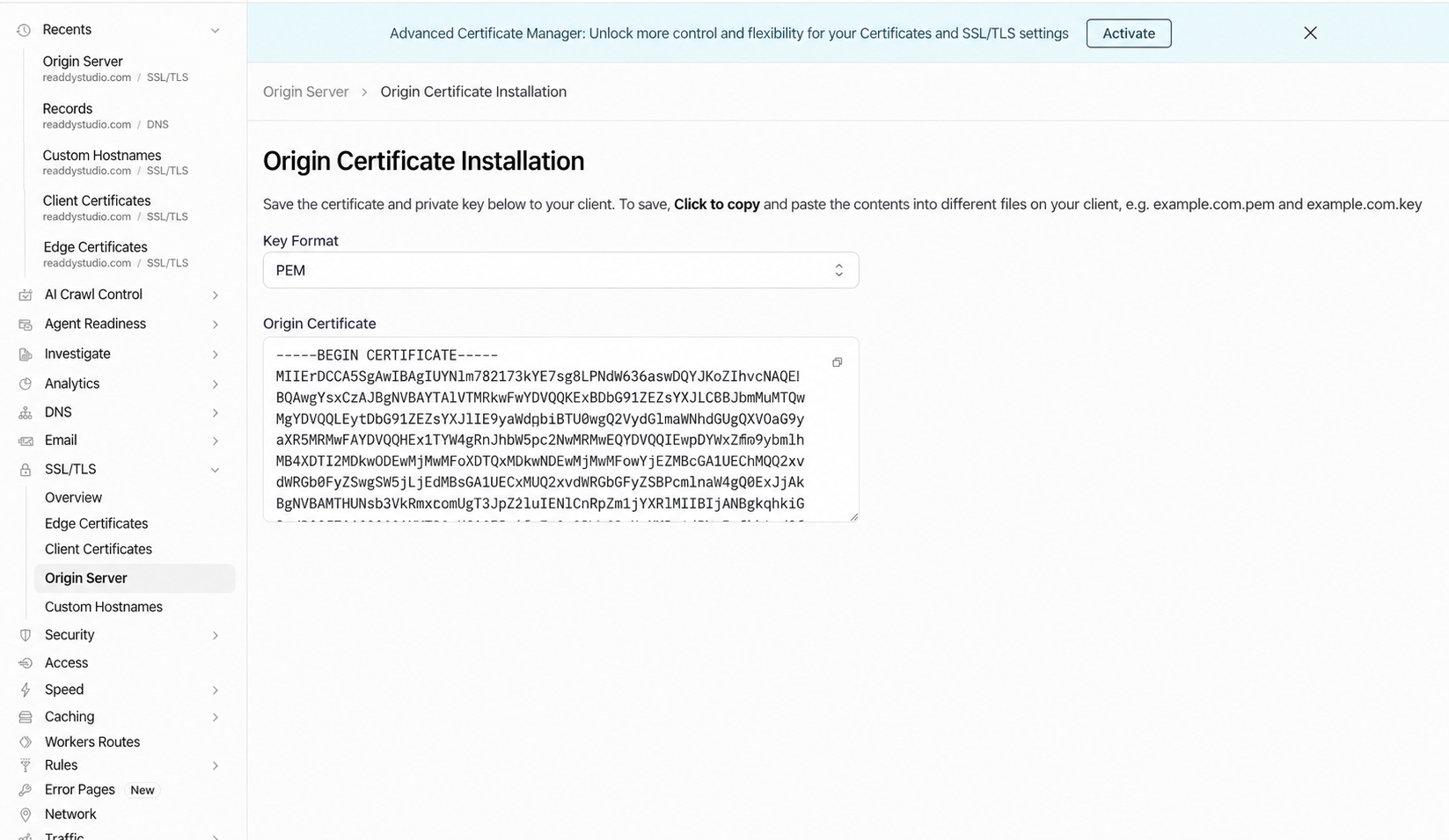
Task: Click the BEGIN CERTIFICATE line
Action: 387,355
